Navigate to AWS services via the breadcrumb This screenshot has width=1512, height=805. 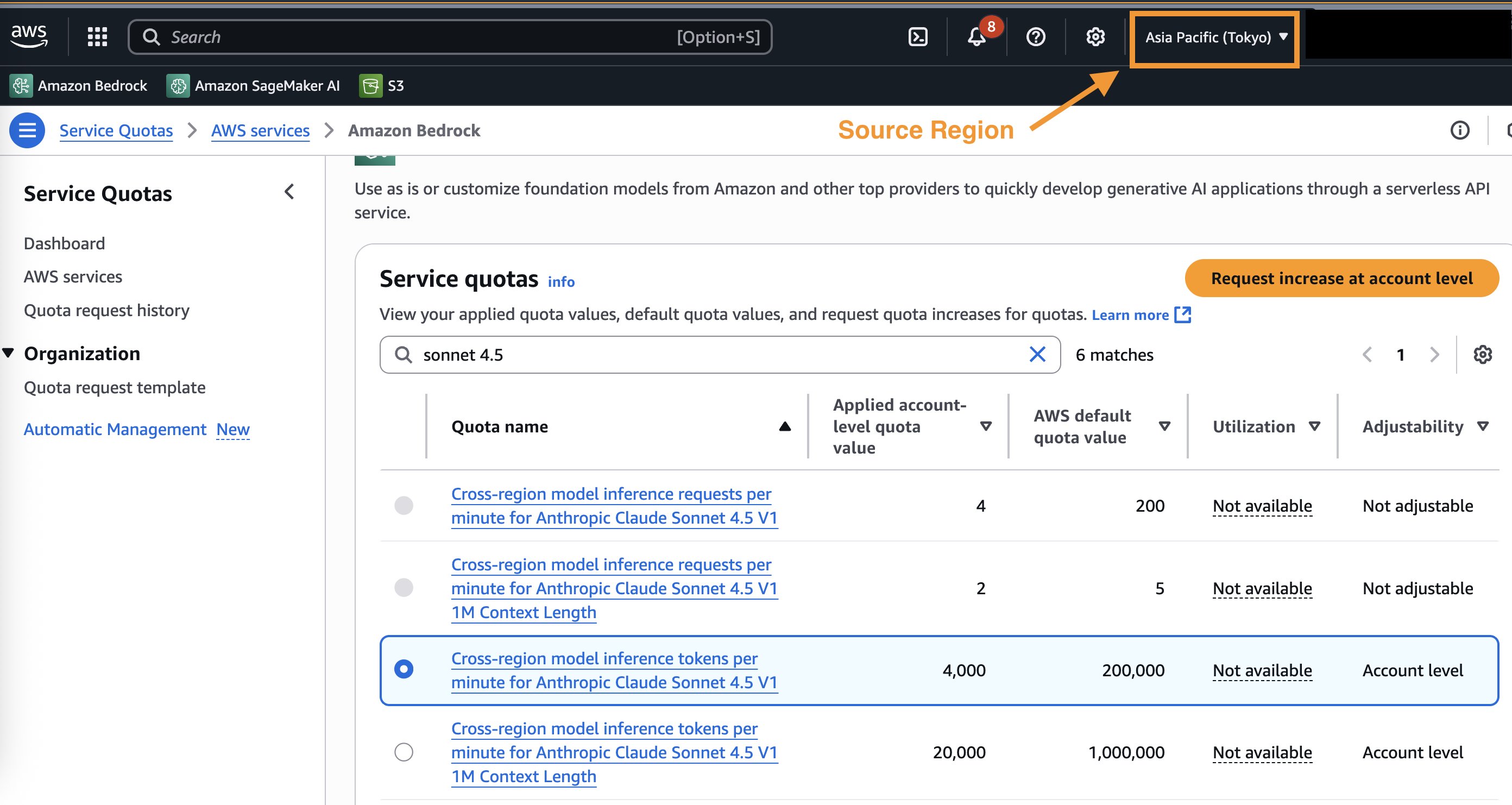pos(260,130)
